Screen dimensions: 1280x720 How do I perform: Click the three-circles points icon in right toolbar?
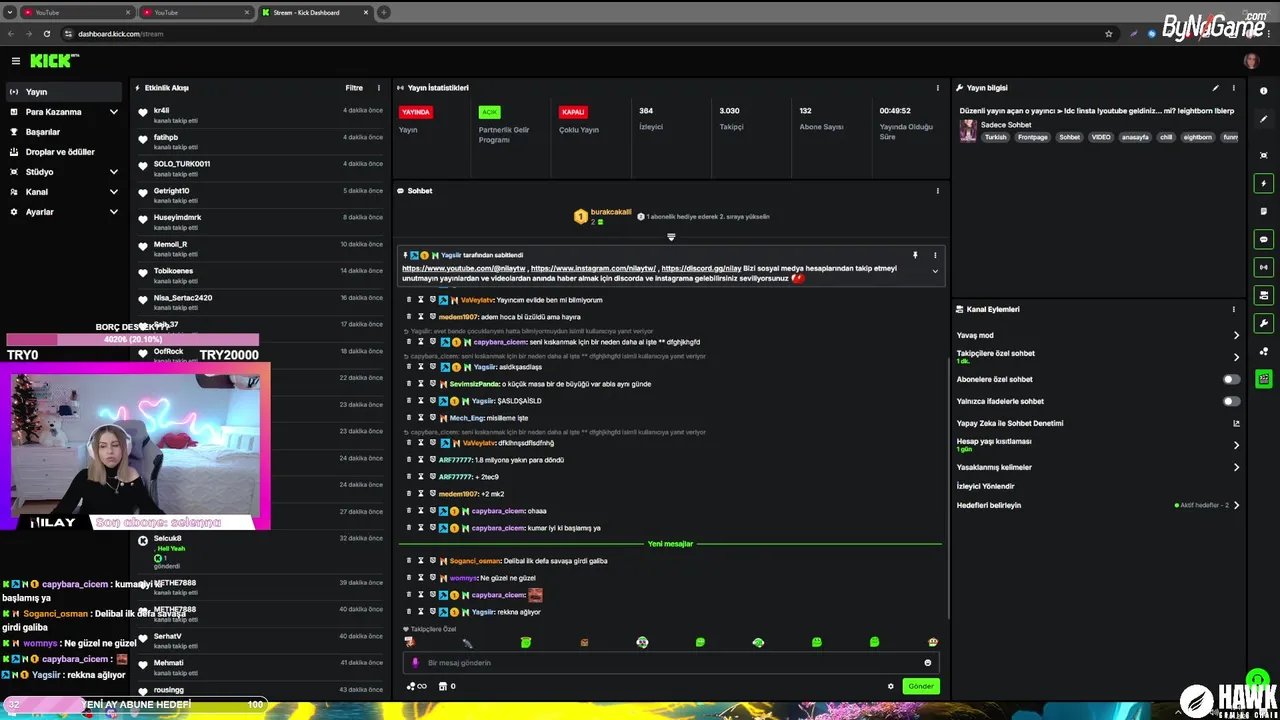1264,351
